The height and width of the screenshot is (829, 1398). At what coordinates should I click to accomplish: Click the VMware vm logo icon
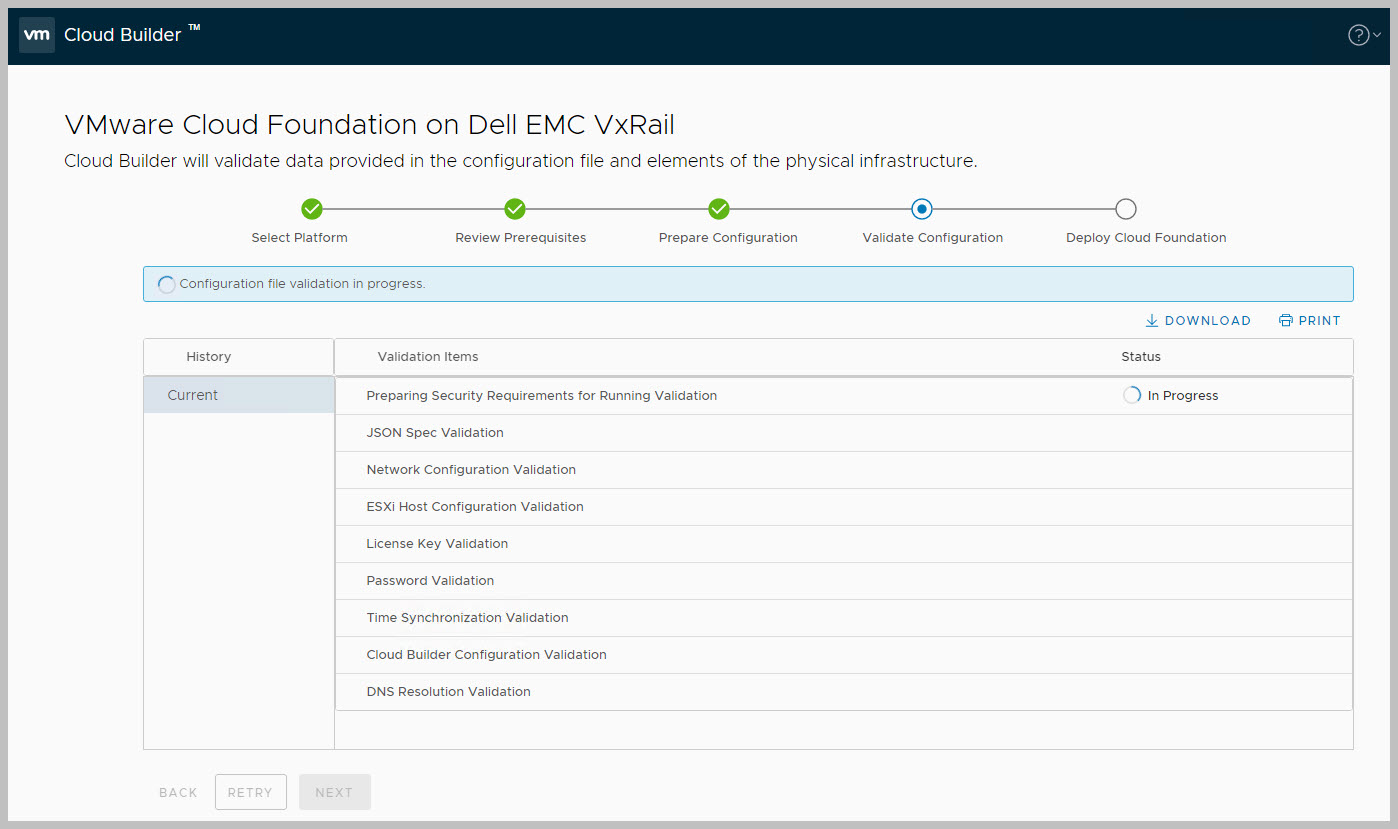pyautogui.click(x=37, y=35)
